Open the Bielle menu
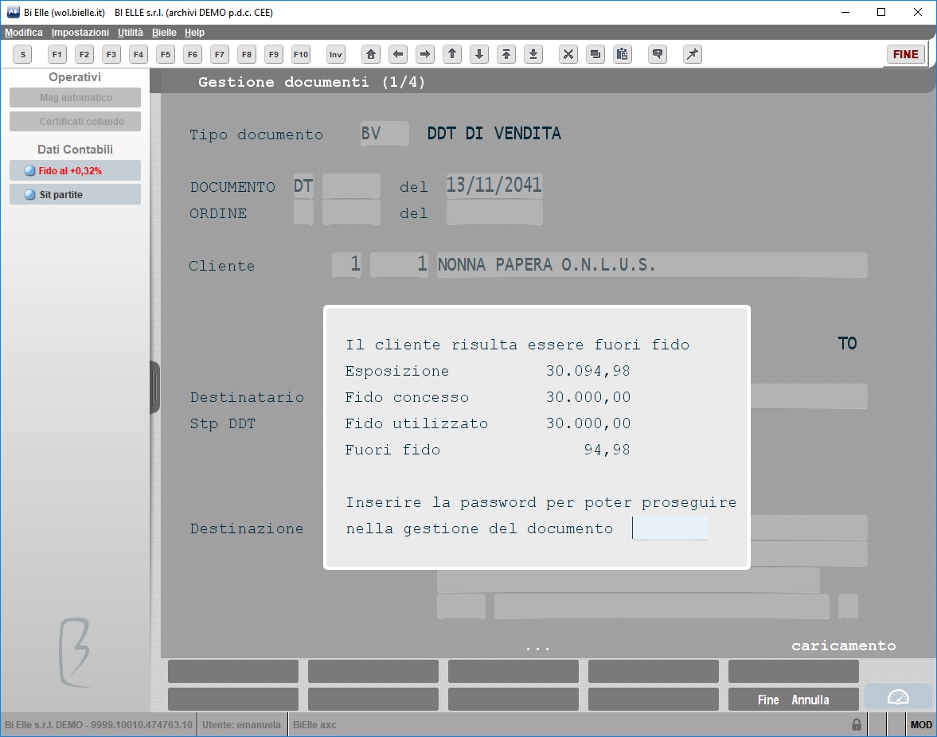This screenshot has height=737, width=937. [x=164, y=32]
